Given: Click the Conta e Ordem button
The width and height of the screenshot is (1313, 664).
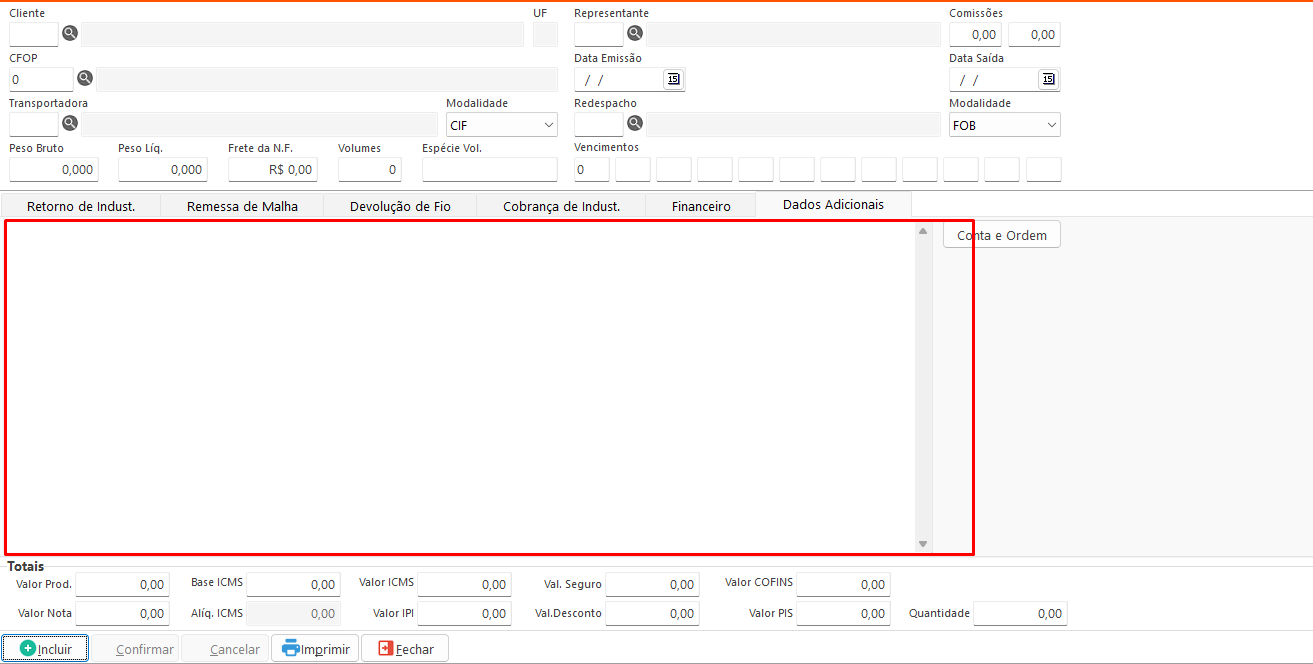Looking at the screenshot, I should coord(1002,235).
